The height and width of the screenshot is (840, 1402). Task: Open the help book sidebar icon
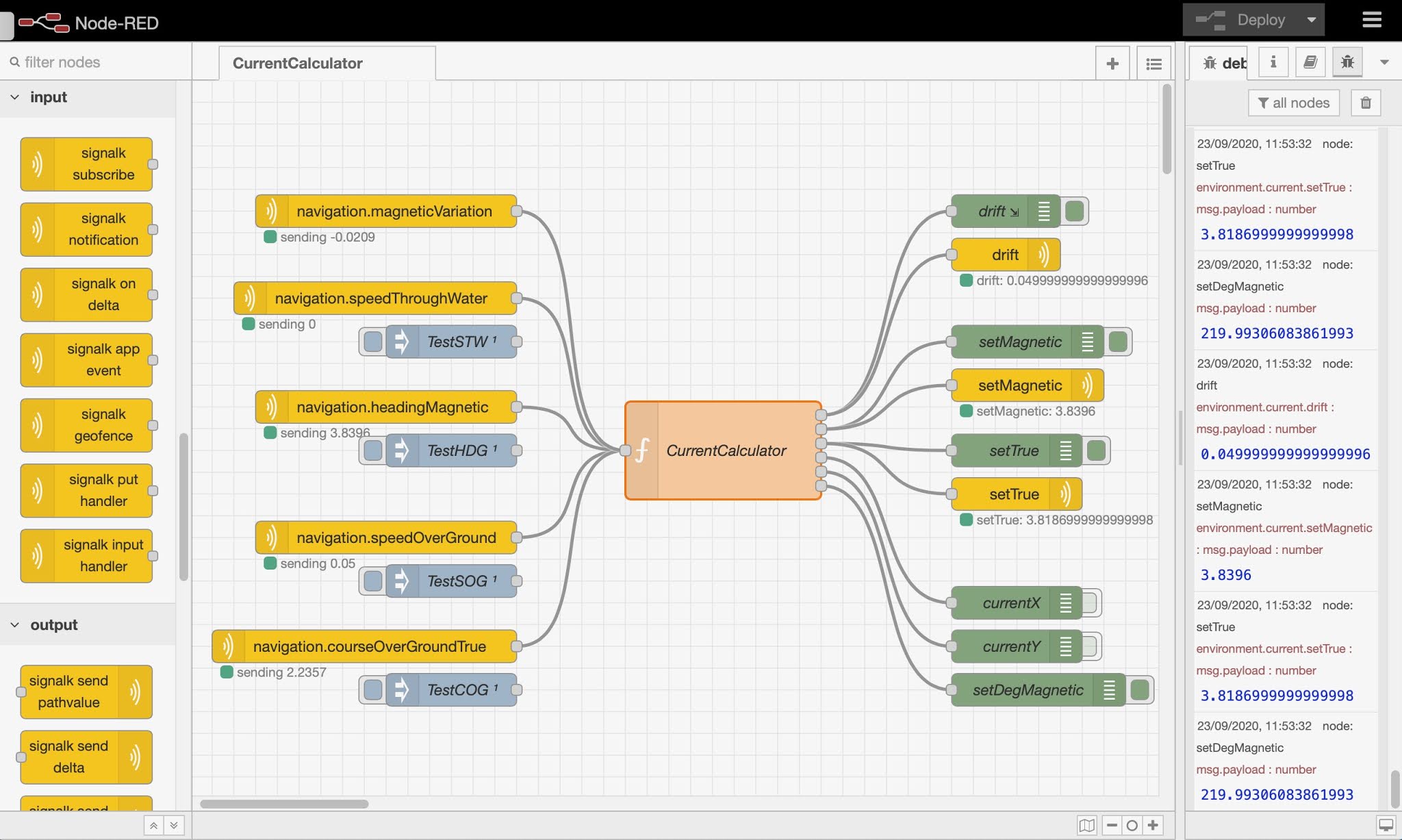pos(1310,62)
